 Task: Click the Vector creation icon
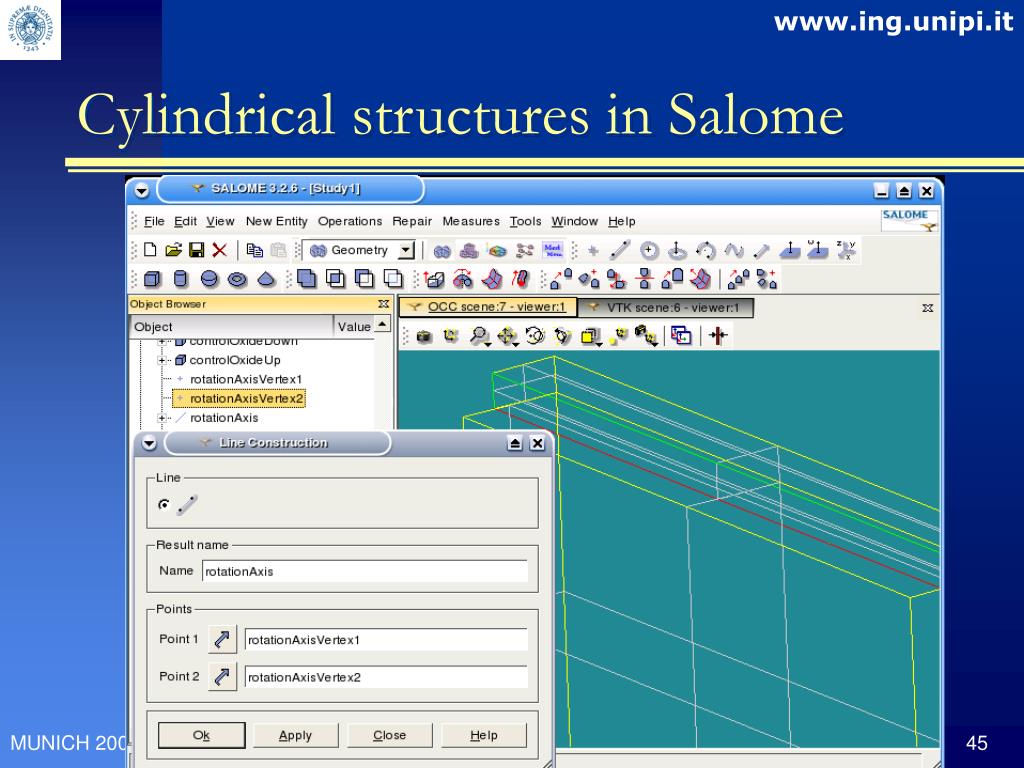[x=761, y=250]
